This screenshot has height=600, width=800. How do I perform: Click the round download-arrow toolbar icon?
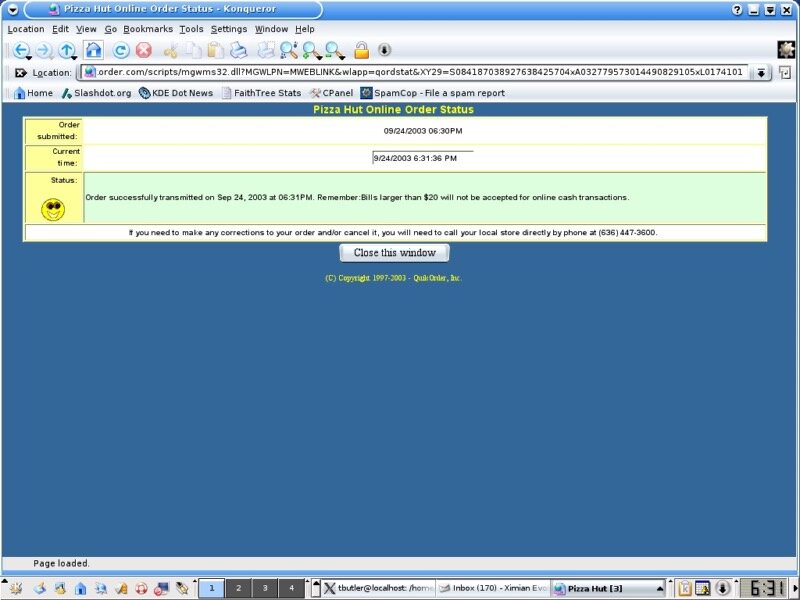pos(384,49)
